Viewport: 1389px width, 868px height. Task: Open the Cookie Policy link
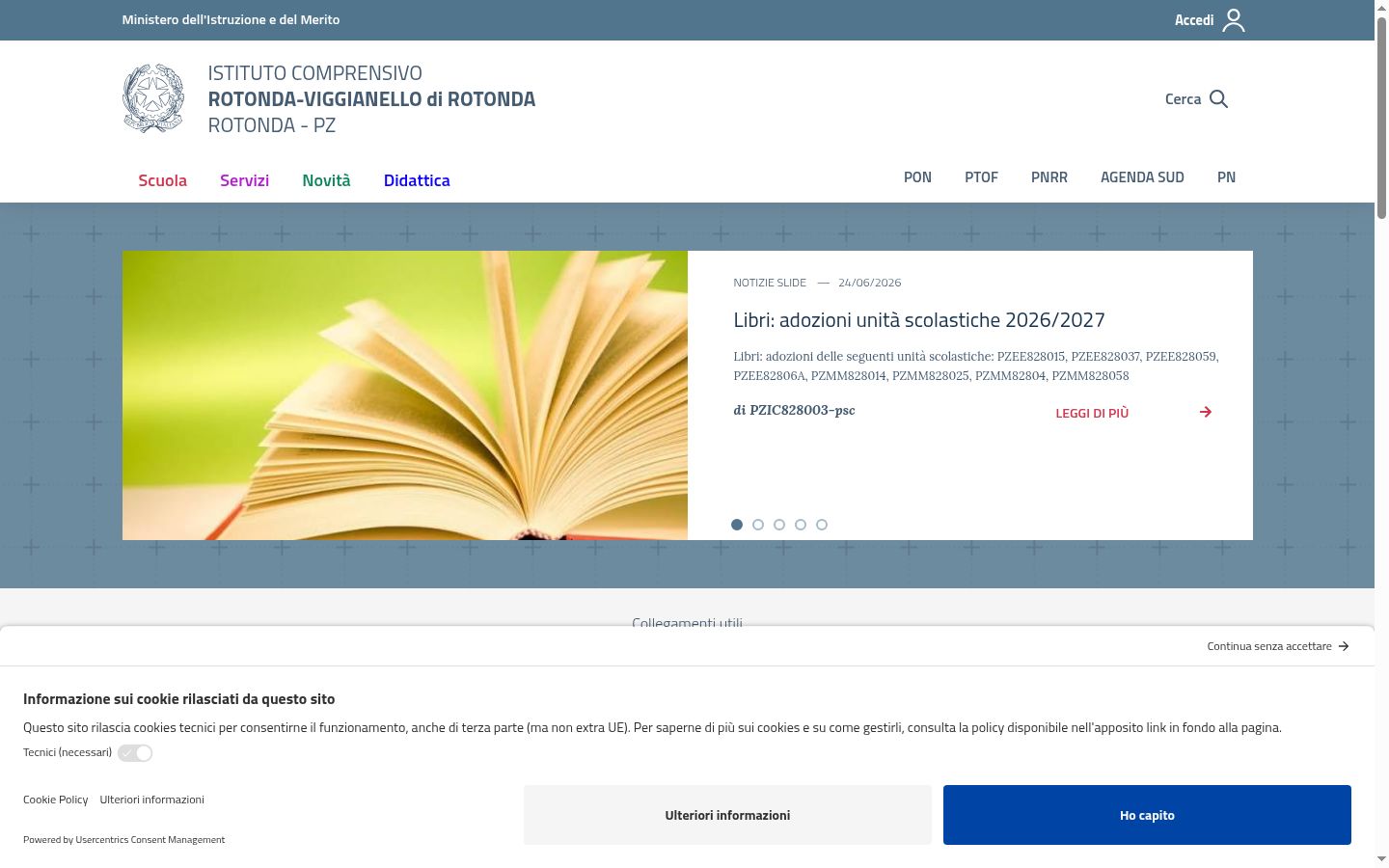56,800
